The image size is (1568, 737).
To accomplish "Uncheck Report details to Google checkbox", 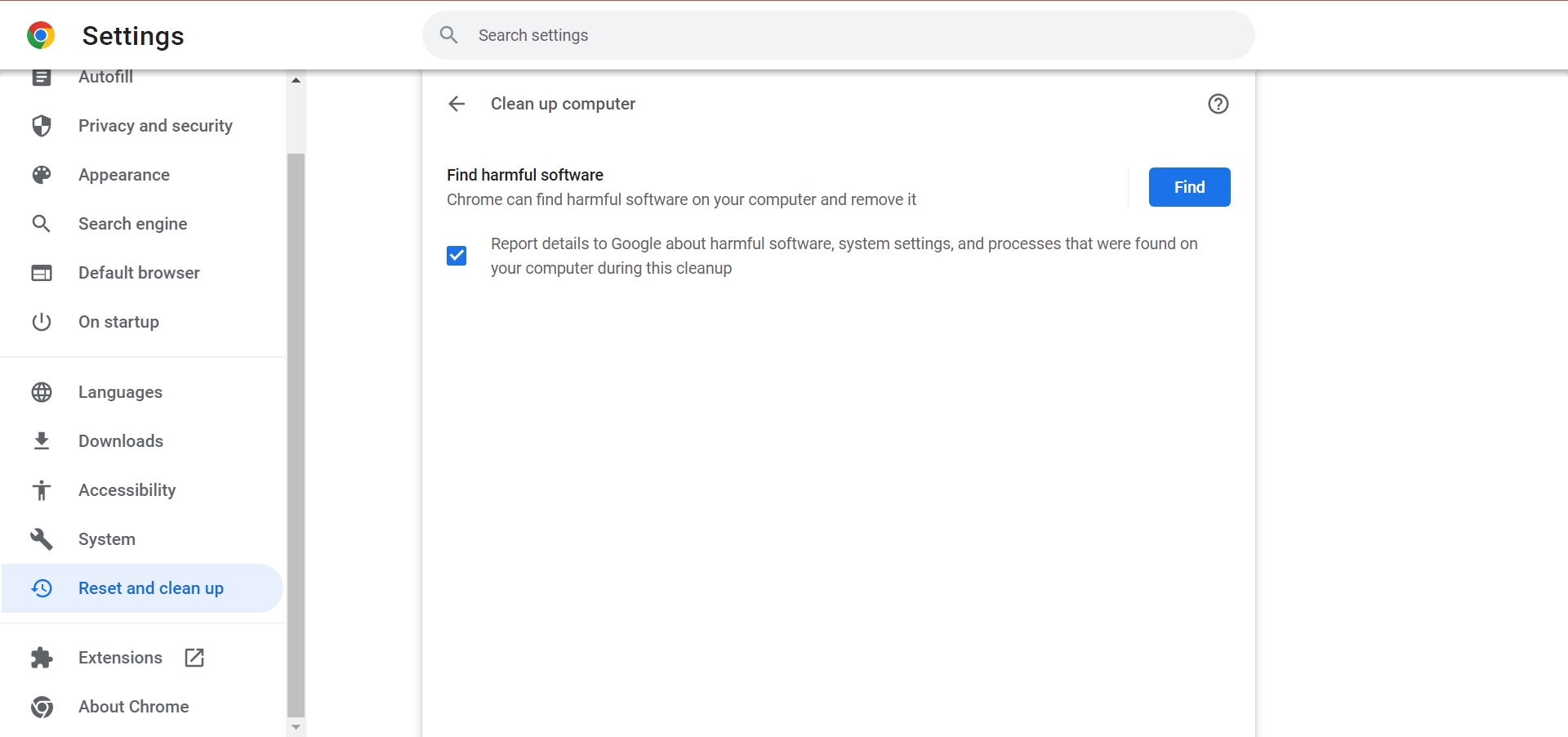I will tap(457, 256).
